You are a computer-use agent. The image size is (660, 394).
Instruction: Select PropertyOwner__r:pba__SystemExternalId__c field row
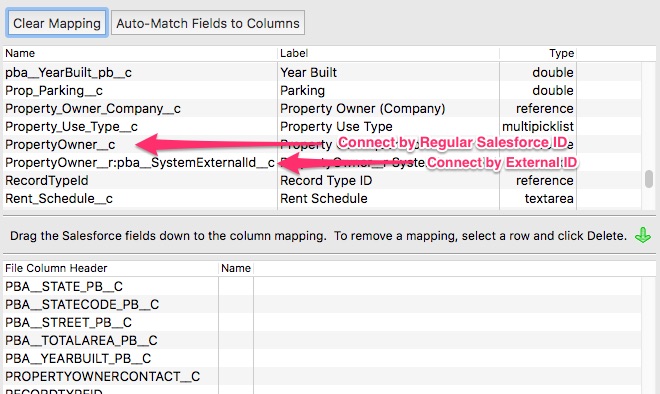pyautogui.click(x=322, y=162)
